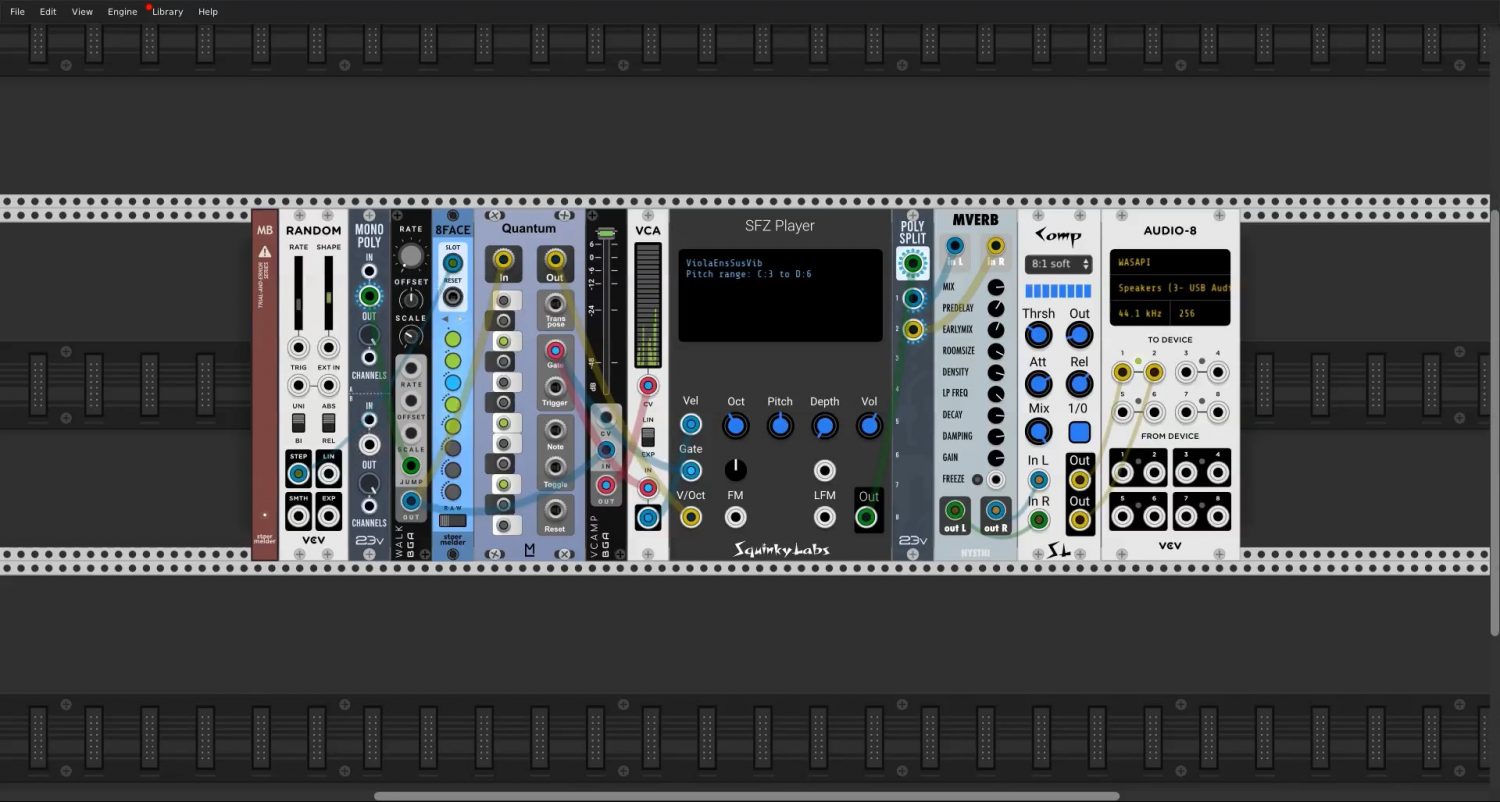
Task: Click the SFZ Player Out jack
Action: [x=867, y=517]
